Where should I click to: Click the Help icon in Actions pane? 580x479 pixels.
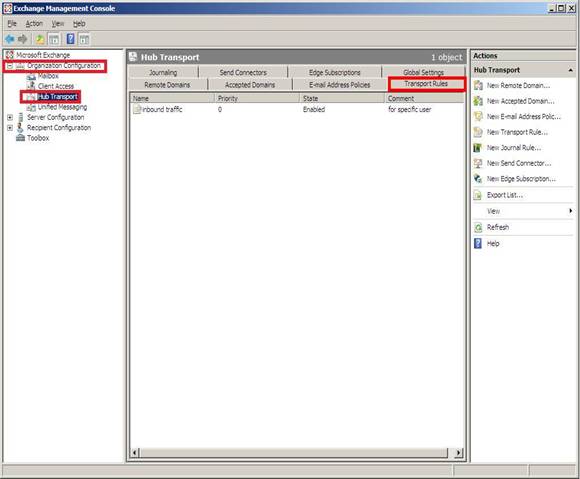coord(478,243)
